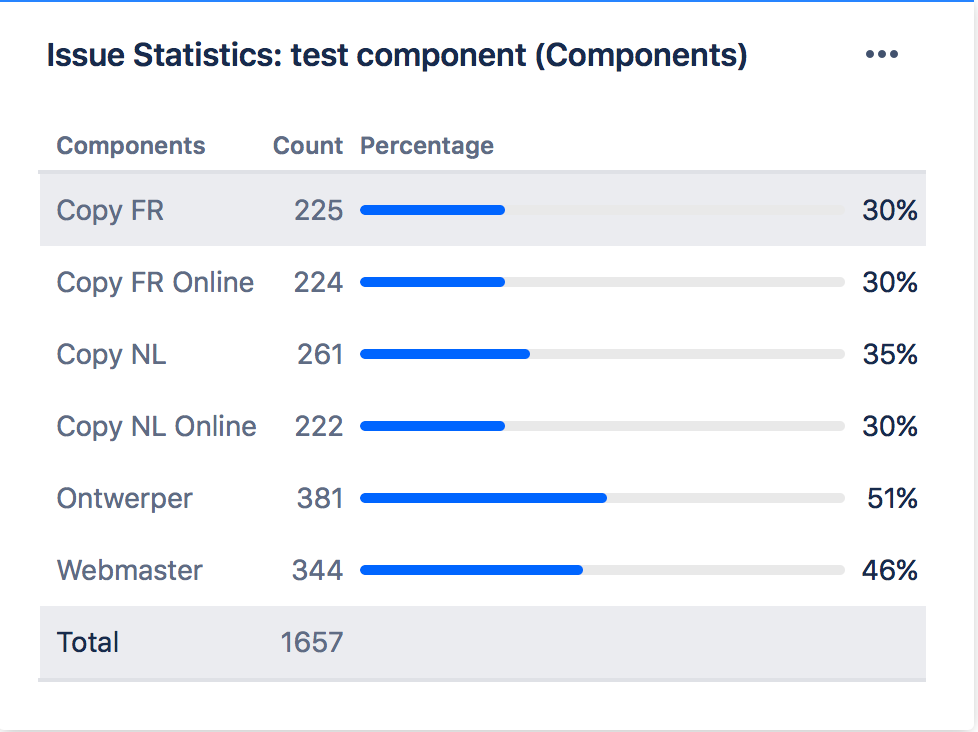Open the Copy FR component link
Screen dimensions: 978x732
coord(110,211)
